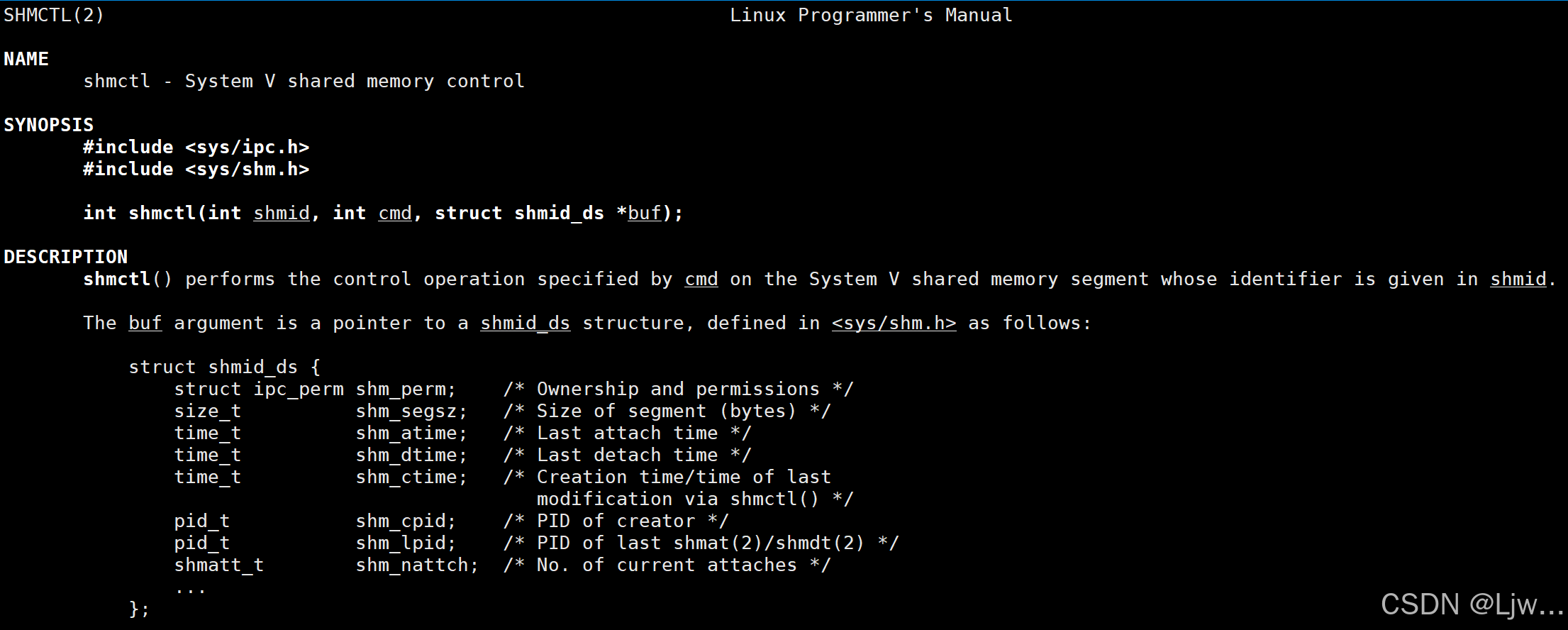Click the underlined buf parameter in synopsis

tap(644, 213)
